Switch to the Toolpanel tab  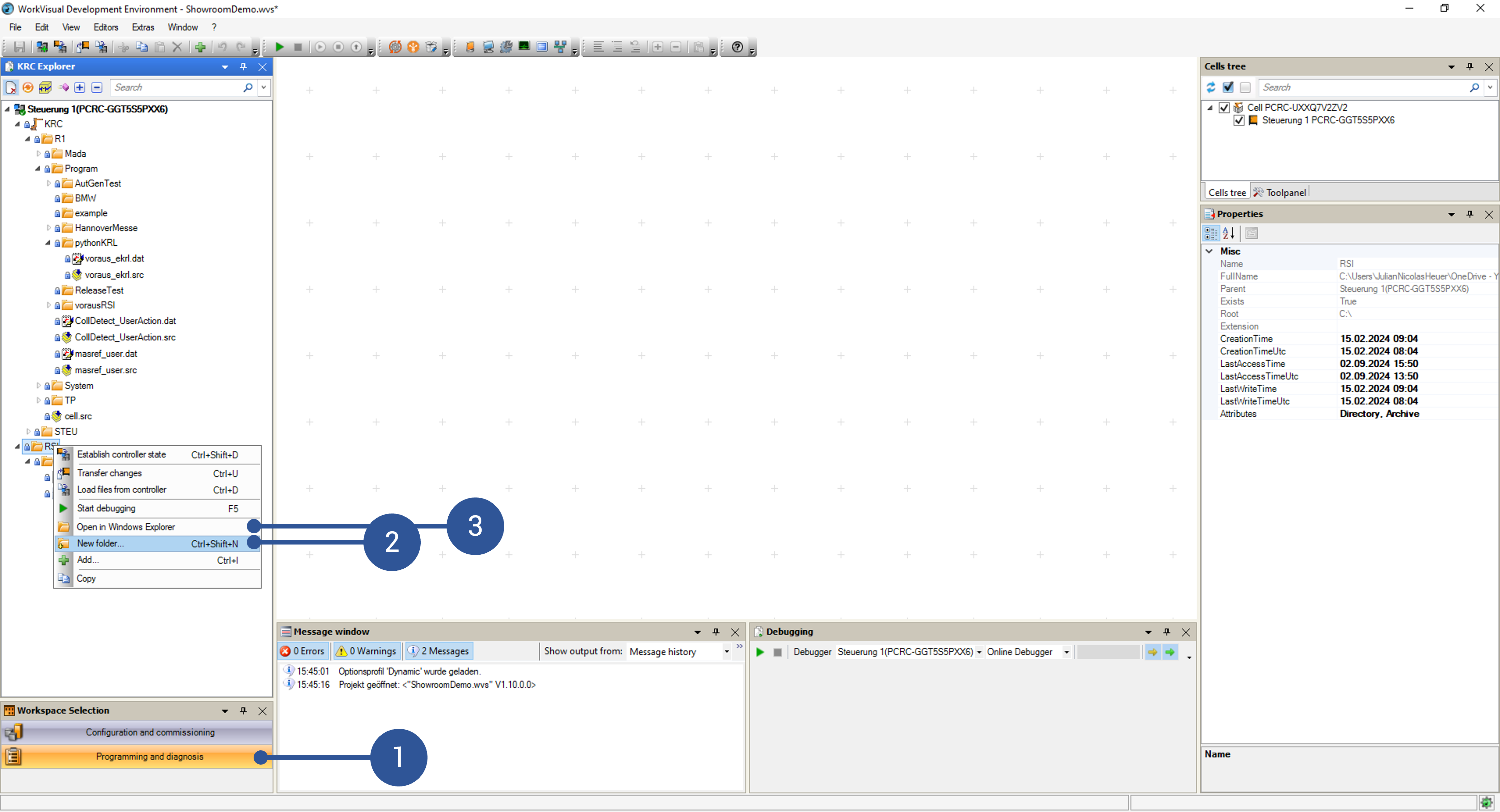1280,193
